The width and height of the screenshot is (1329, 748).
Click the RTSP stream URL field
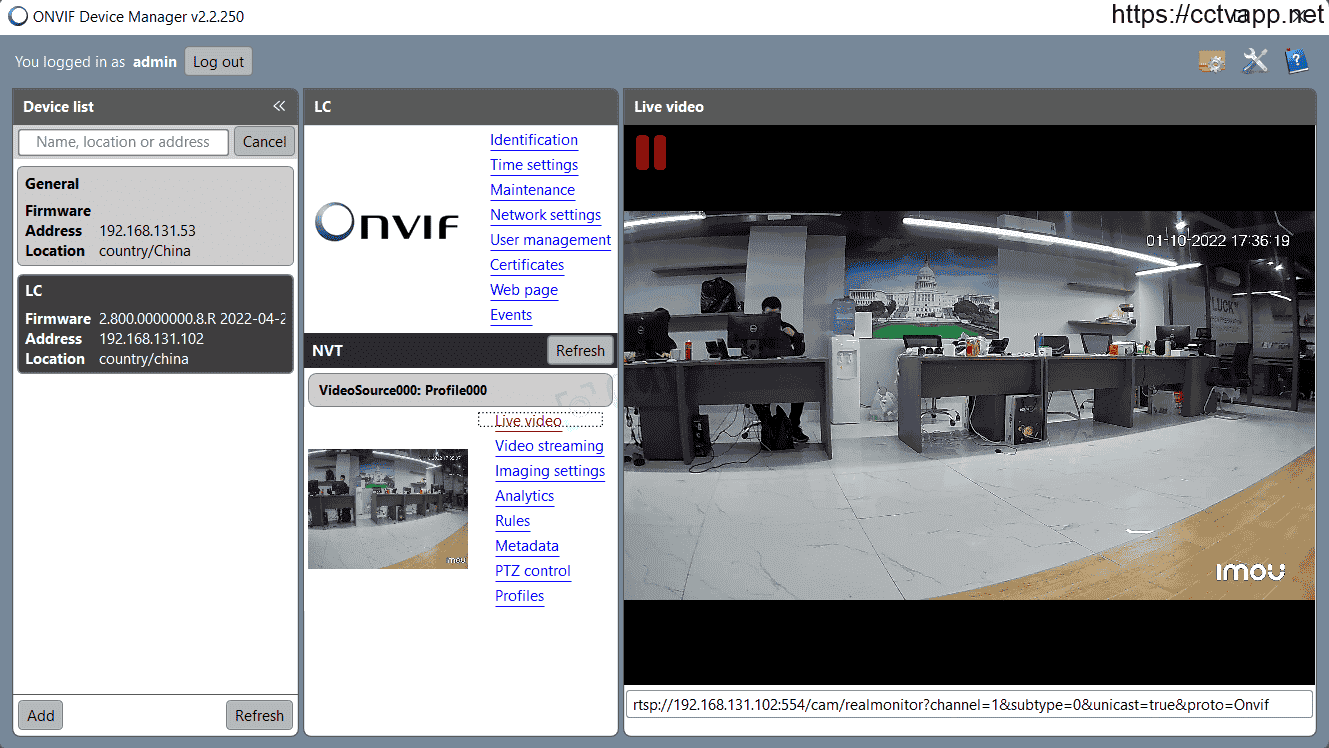(969, 705)
